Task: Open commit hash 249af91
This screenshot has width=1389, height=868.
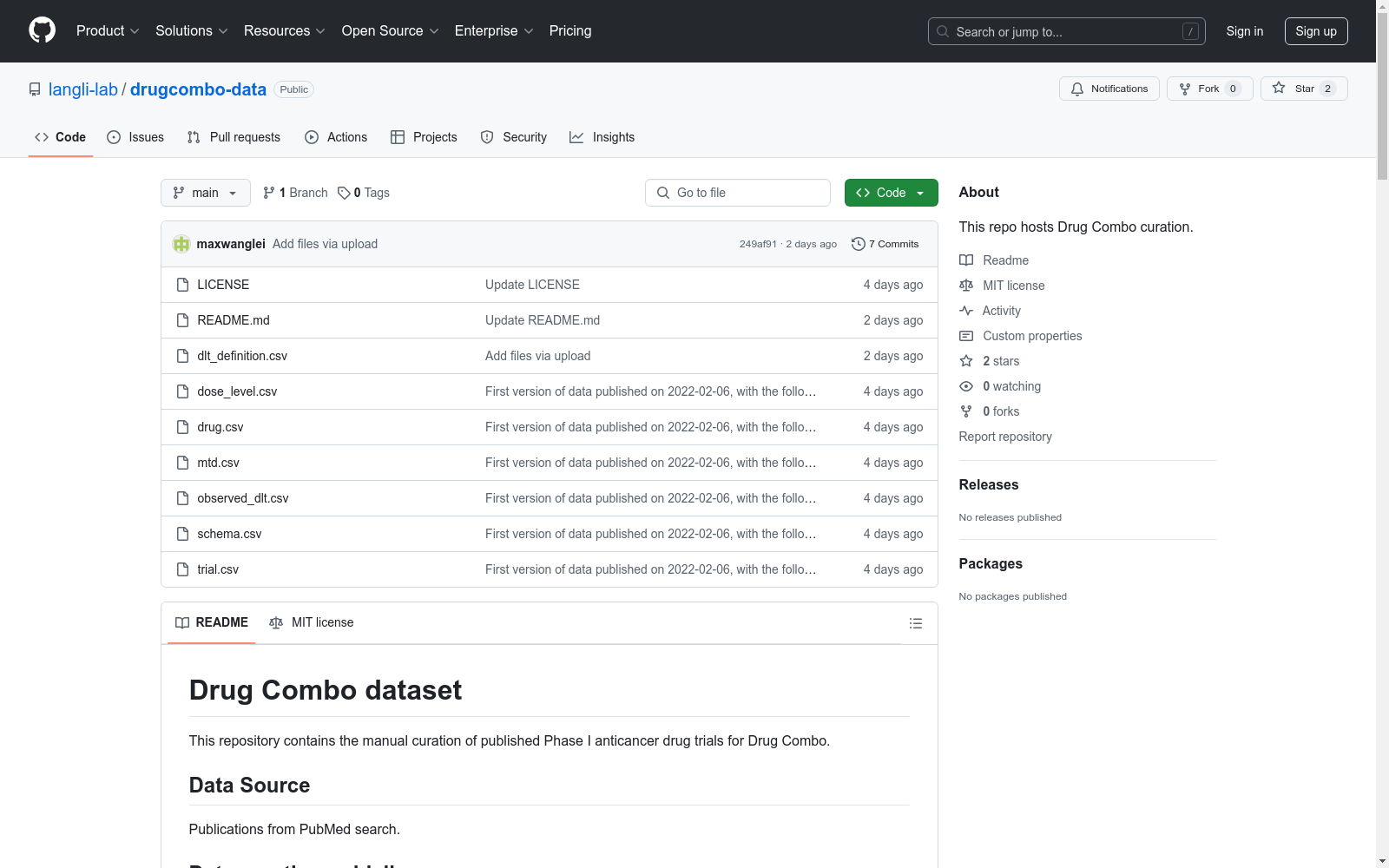Action: [x=758, y=244]
